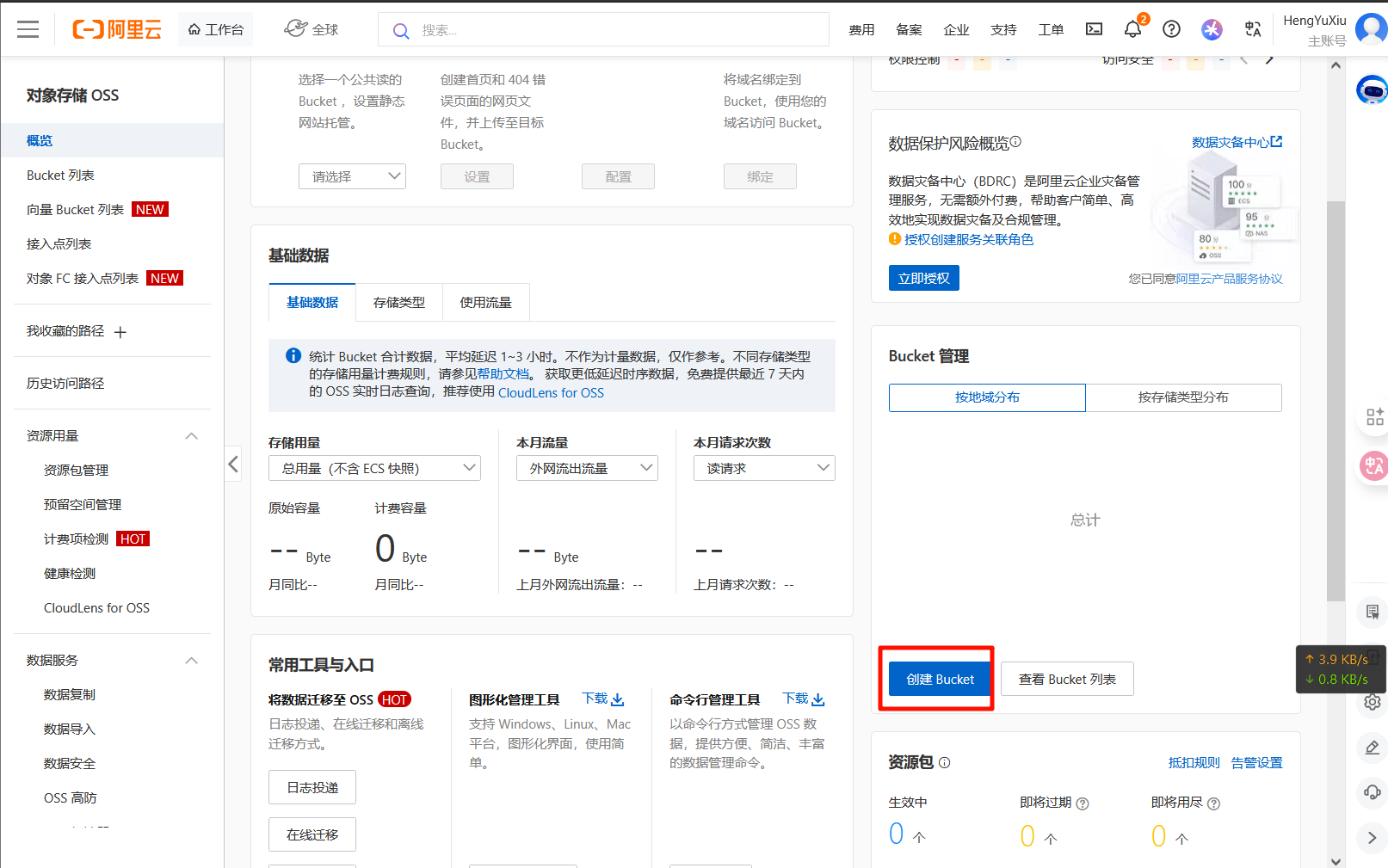Image resolution: width=1388 pixels, height=868 pixels.
Task: Open the 支持 menu
Action: pyautogui.click(x=1003, y=30)
